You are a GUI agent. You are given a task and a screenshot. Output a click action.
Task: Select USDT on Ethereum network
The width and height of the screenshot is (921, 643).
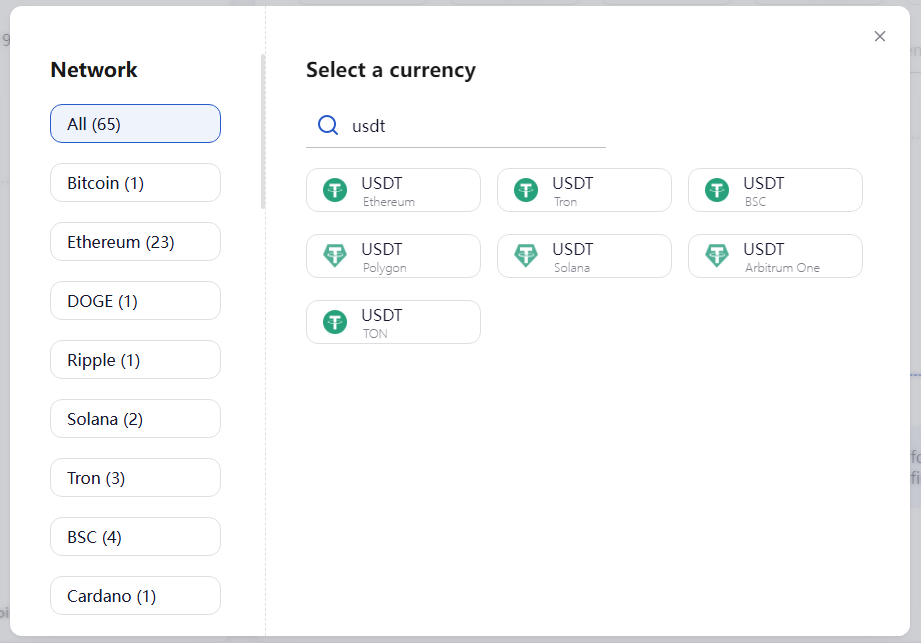tap(393, 190)
